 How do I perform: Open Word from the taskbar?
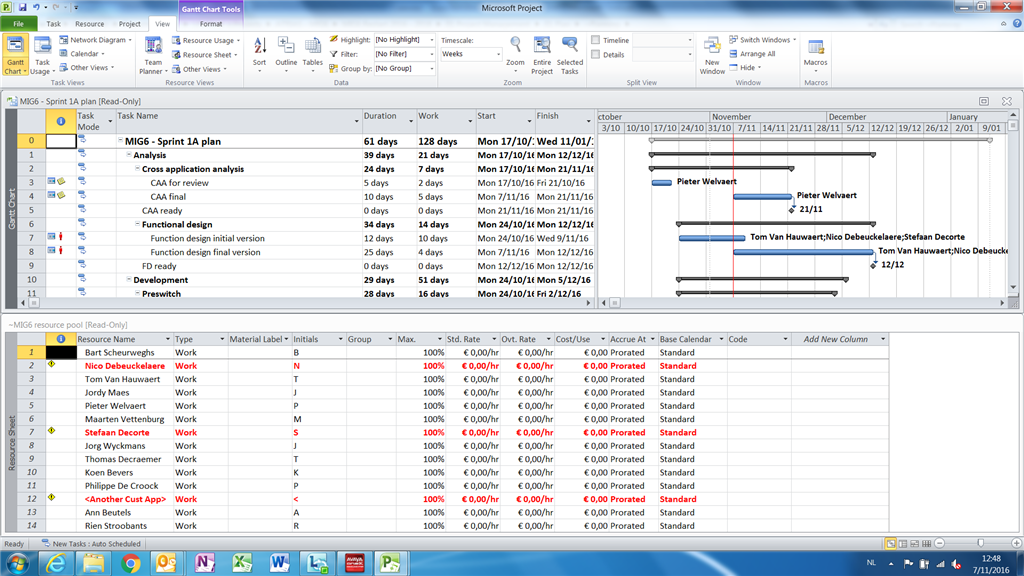pos(280,563)
